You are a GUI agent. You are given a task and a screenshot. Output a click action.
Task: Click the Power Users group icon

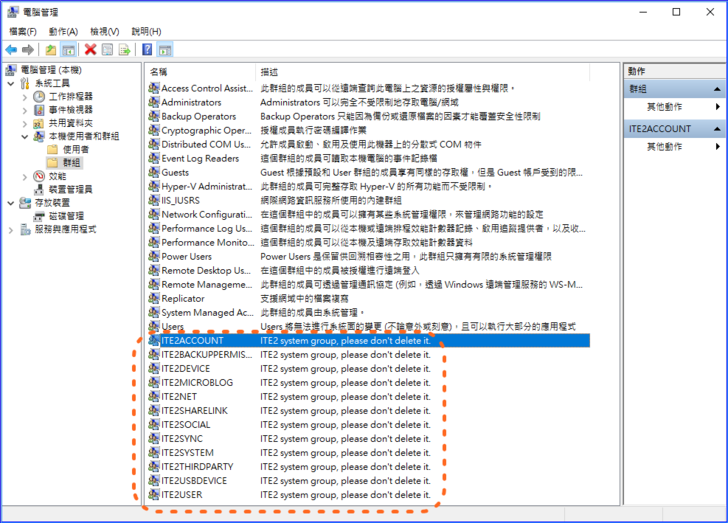click(154, 256)
